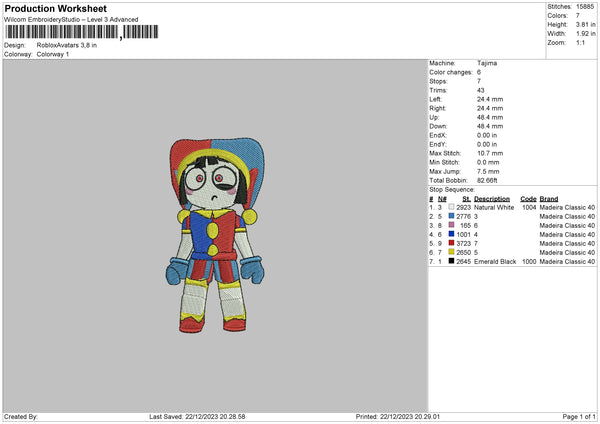The width and height of the screenshot is (600, 424).
Task: Click the Up value 48.4 mm
Action: [490, 117]
